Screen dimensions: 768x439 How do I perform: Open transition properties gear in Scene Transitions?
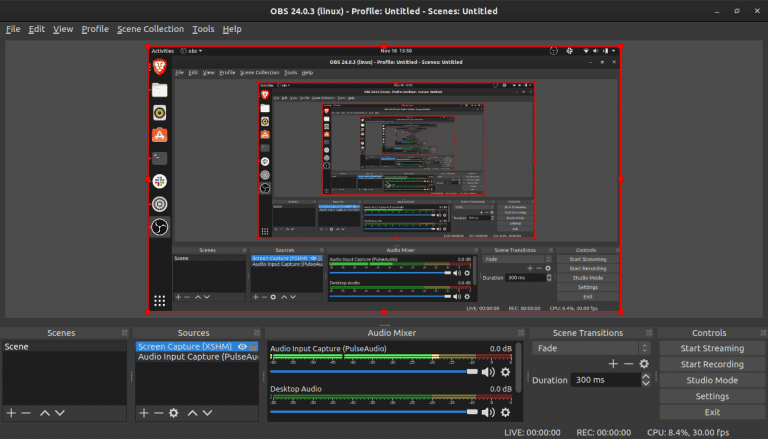(x=644, y=364)
